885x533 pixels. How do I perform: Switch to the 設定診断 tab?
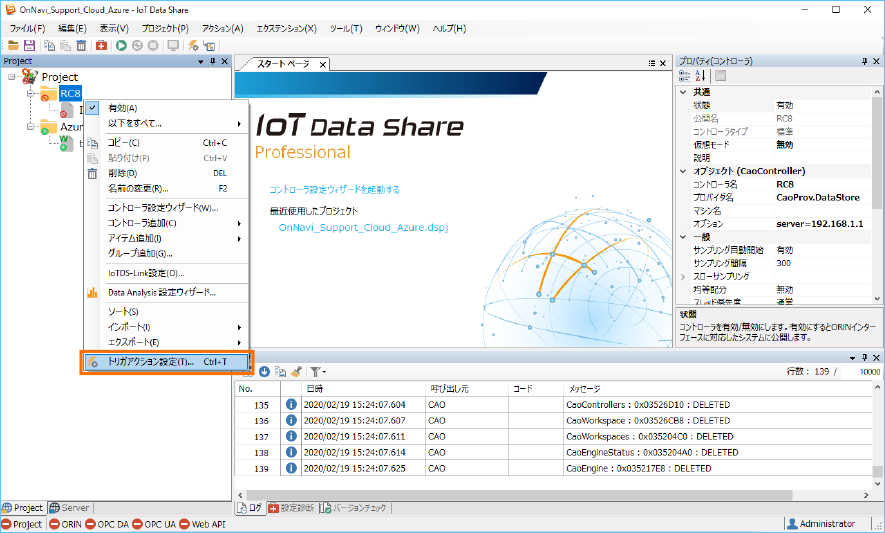coord(292,508)
